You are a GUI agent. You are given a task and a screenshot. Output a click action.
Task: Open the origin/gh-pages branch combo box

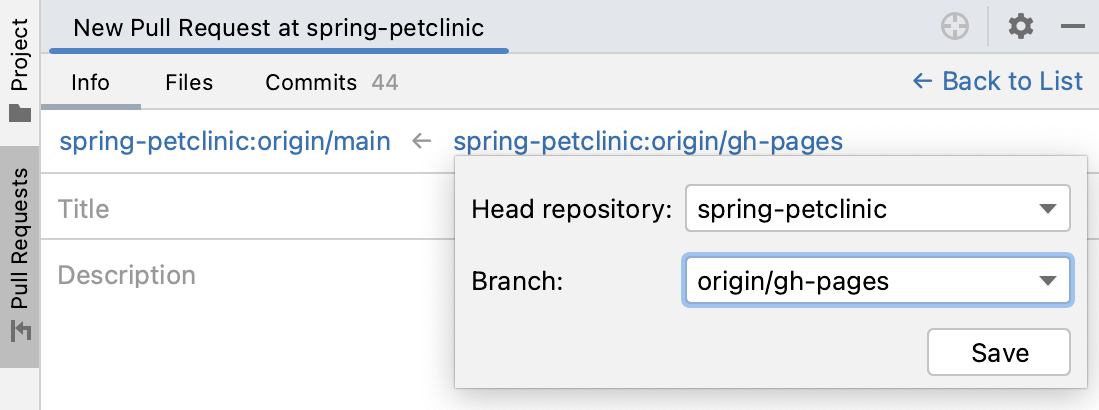878,281
